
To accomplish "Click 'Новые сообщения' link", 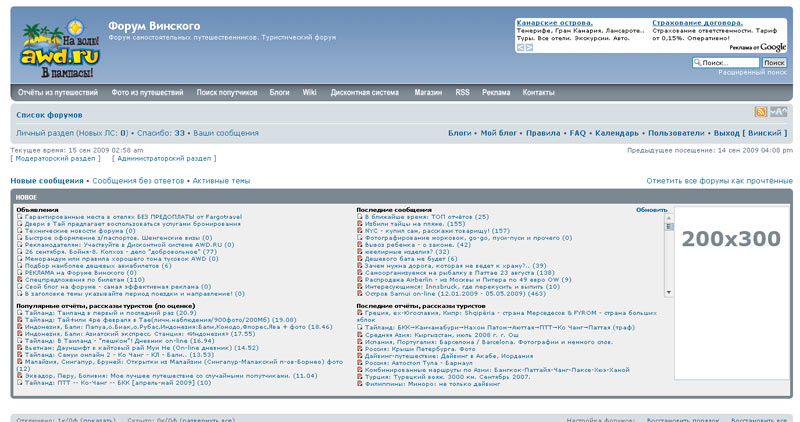I will [x=47, y=181].
